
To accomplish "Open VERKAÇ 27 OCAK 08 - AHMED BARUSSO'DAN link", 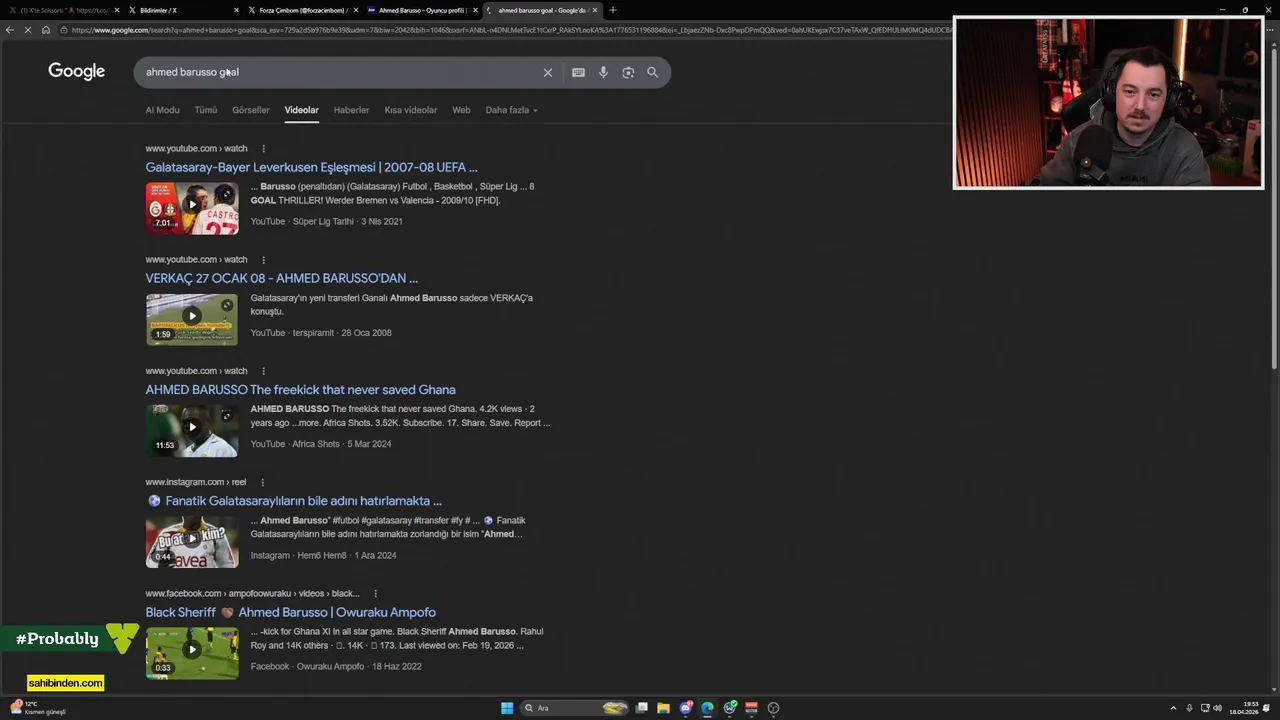I will (x=281, y=278).
